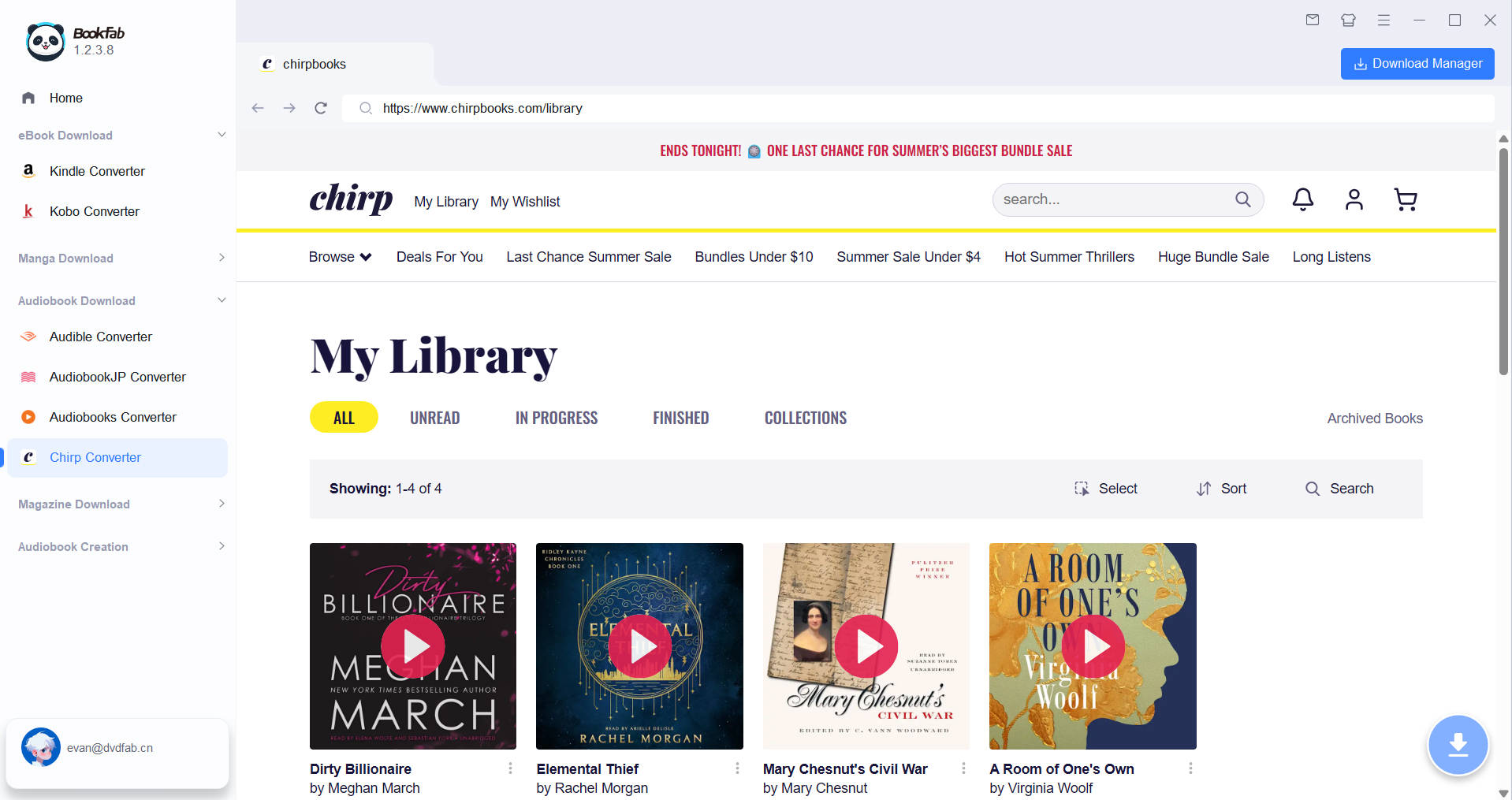1512x800 pixels.
Task: Switch to the IN PROGRESS tab
Action: [557, 418]
